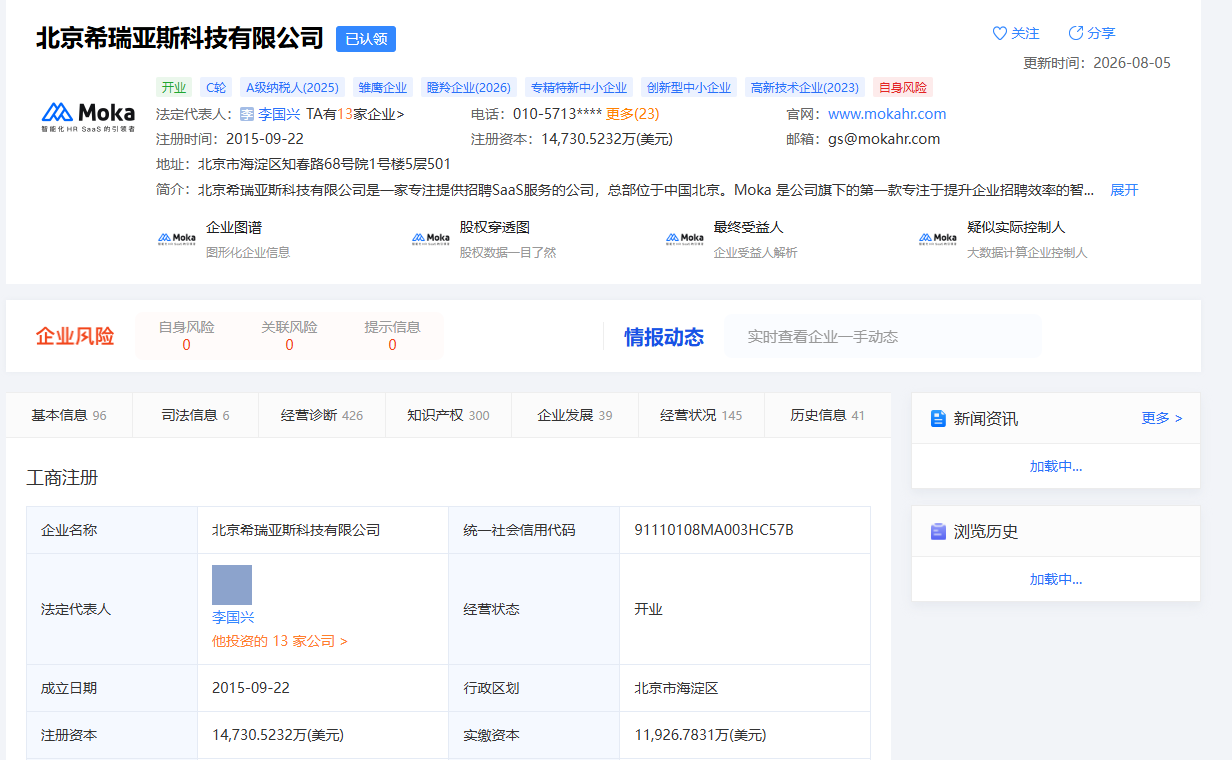This screenshot has height=760, width=1232.
Task: Click the 瞪羚企业(2026) tag
Action: [469, 88]
